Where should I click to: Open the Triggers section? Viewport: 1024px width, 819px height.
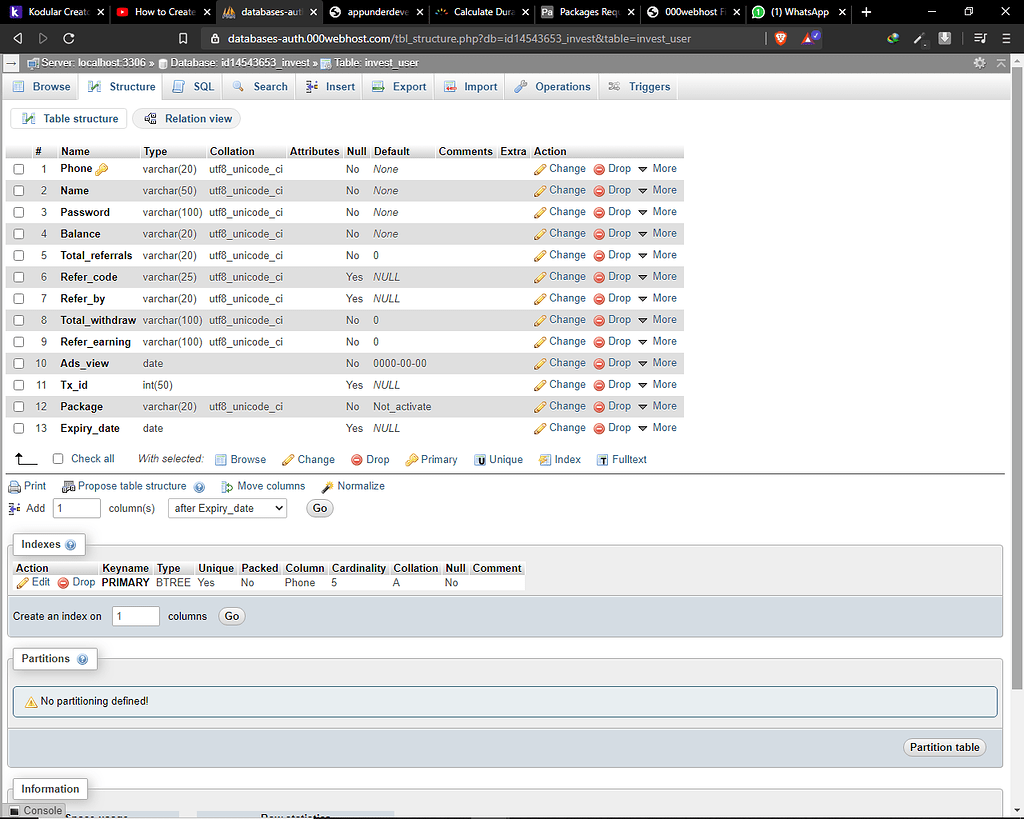coord(641,87)
